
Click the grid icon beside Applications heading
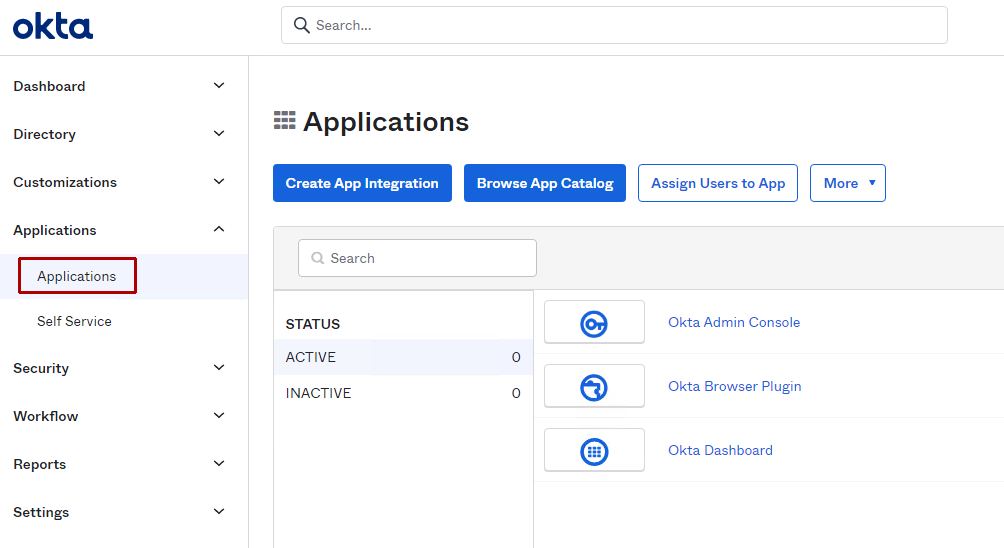[285, 121]
